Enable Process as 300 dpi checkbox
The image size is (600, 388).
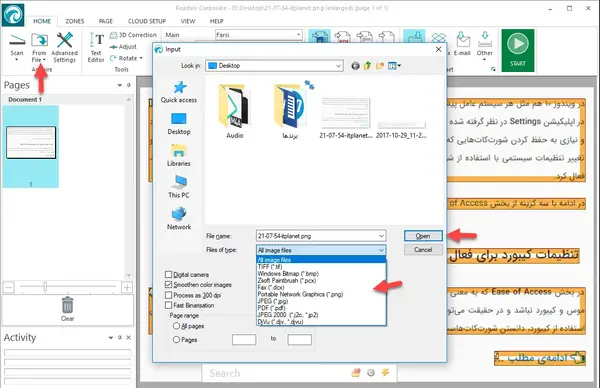(168, 295)
